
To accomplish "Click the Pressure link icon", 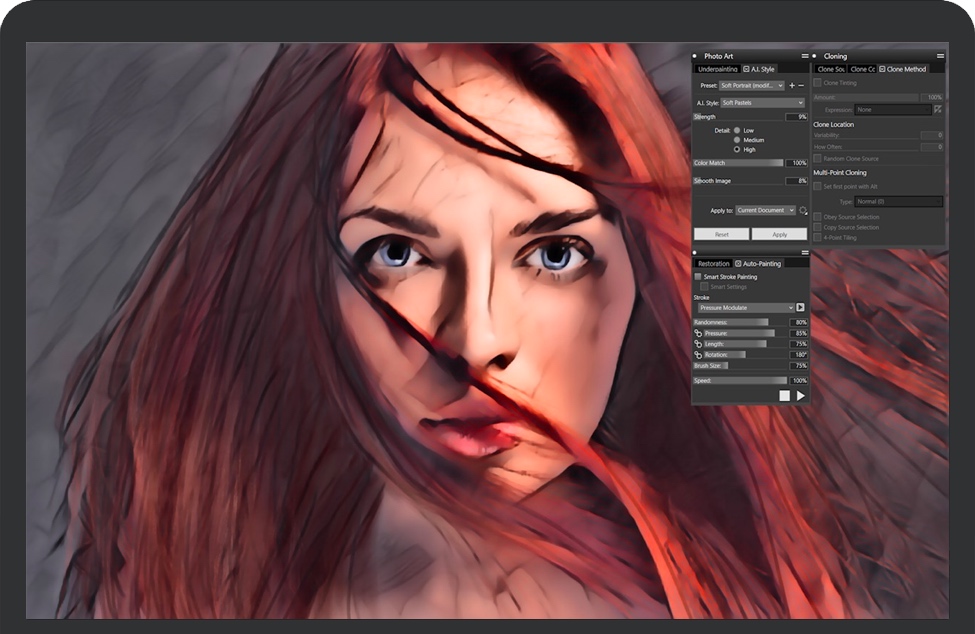I will point(698,333).
